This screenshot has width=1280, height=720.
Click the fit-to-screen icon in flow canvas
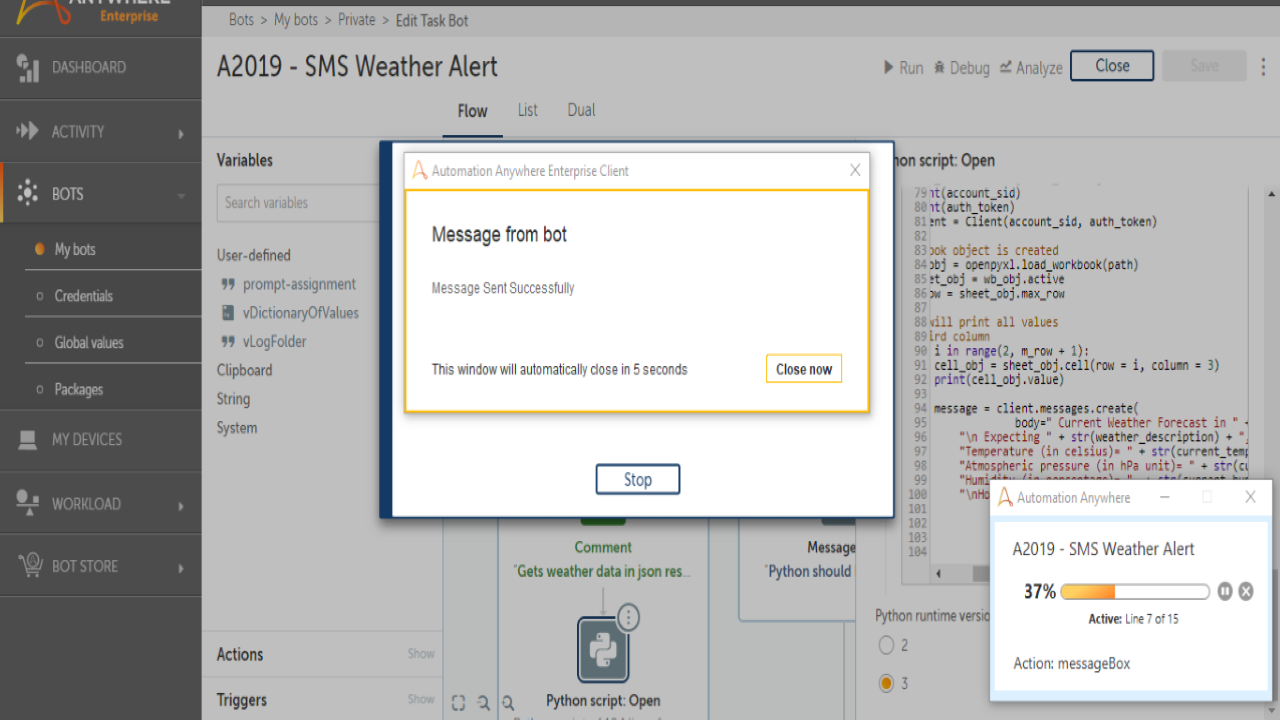pos(458,702)
